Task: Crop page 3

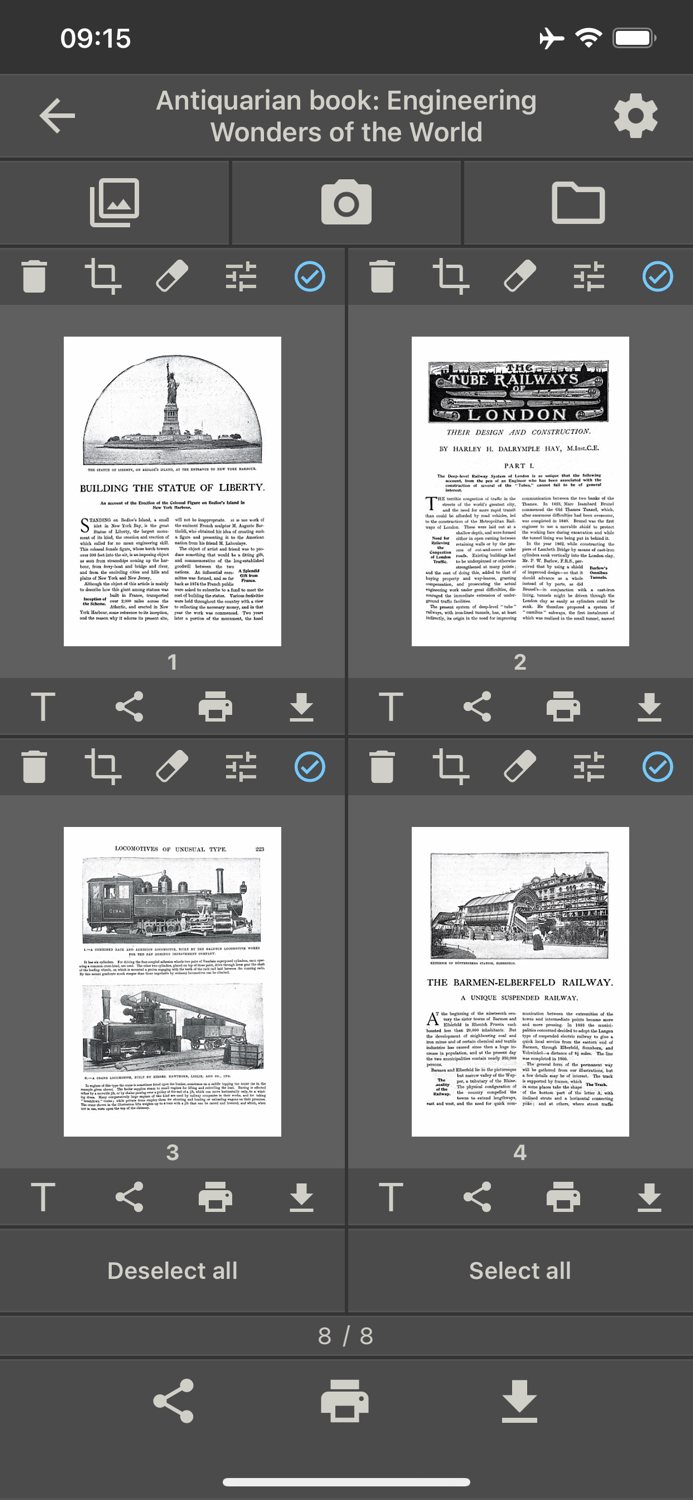Action: pyautogui.click(x=103, y=767)
